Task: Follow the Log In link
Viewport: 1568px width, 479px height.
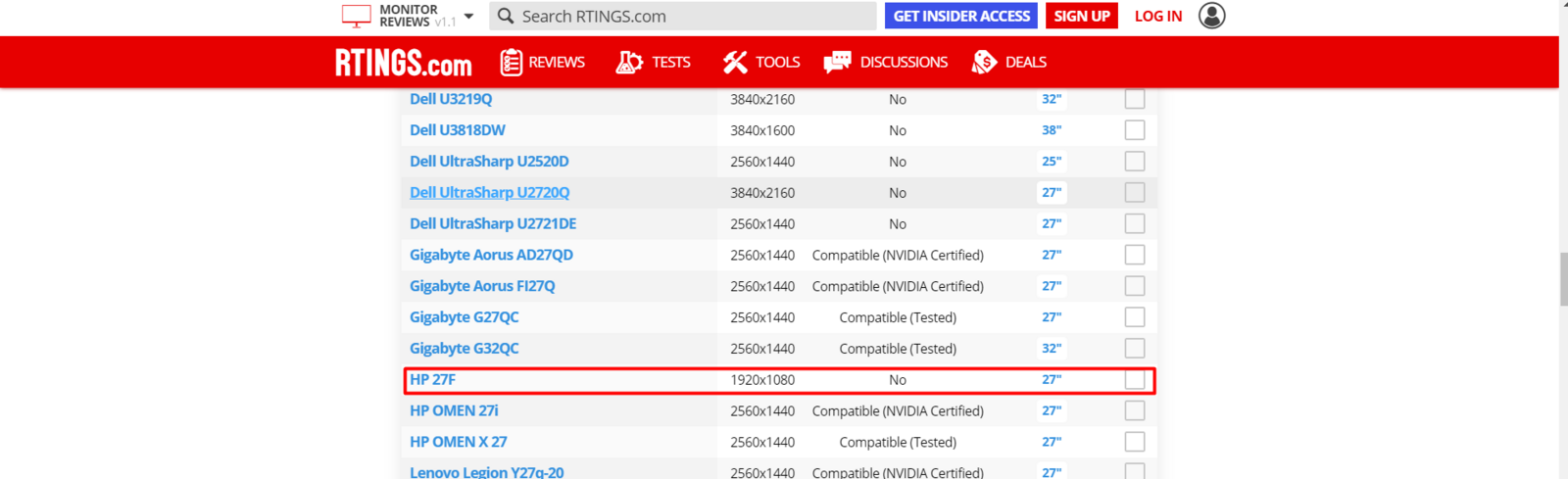Action: 1157,16
